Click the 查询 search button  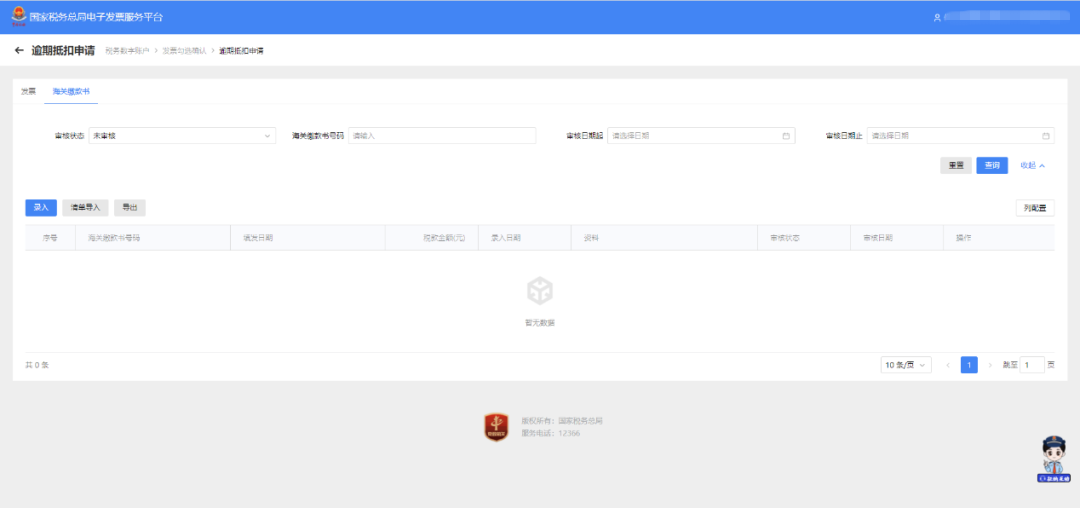[x=992, y=166]
